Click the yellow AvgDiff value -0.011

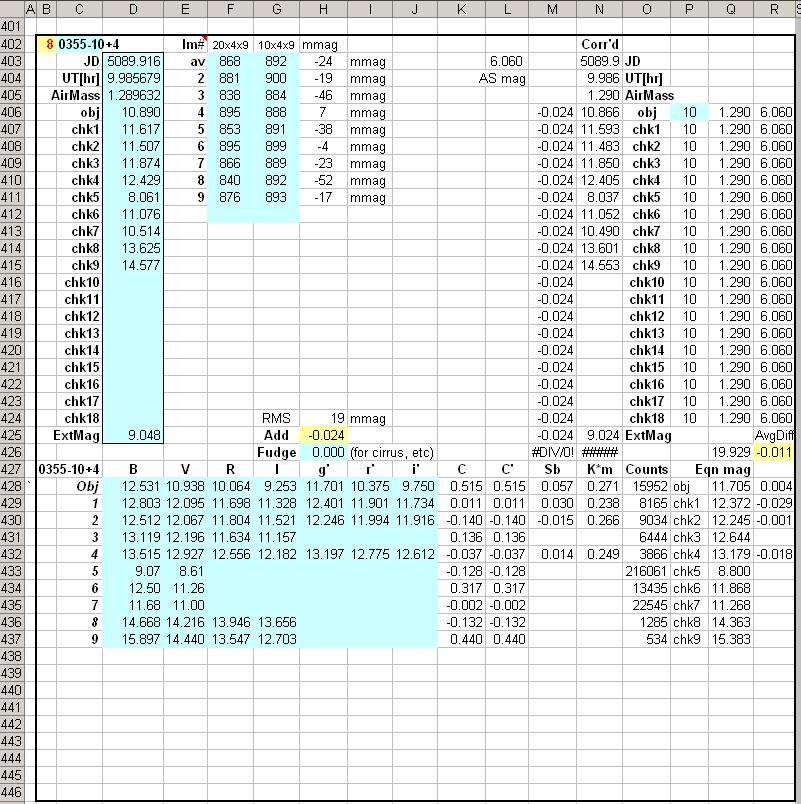coord(774,452)
